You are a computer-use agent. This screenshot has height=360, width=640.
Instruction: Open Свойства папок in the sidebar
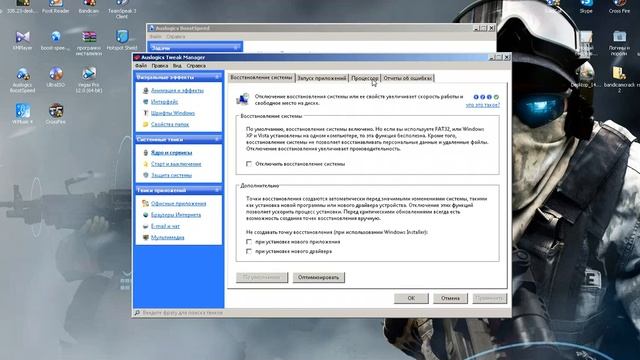[x=170, y=124]
